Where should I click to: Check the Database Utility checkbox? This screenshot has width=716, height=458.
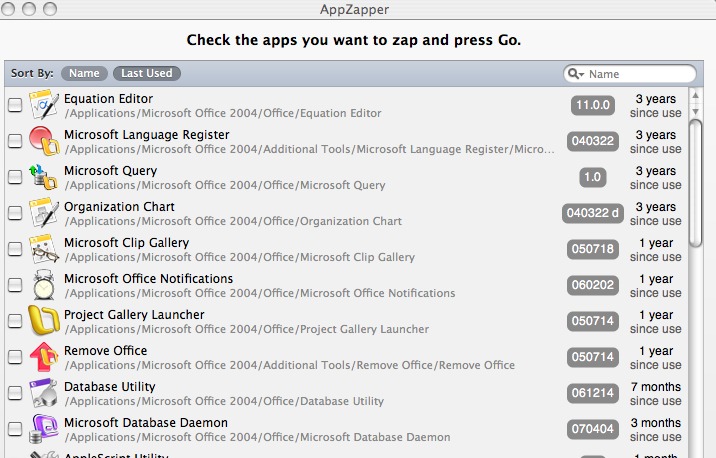pyautogui.click(x=15, y=393)
